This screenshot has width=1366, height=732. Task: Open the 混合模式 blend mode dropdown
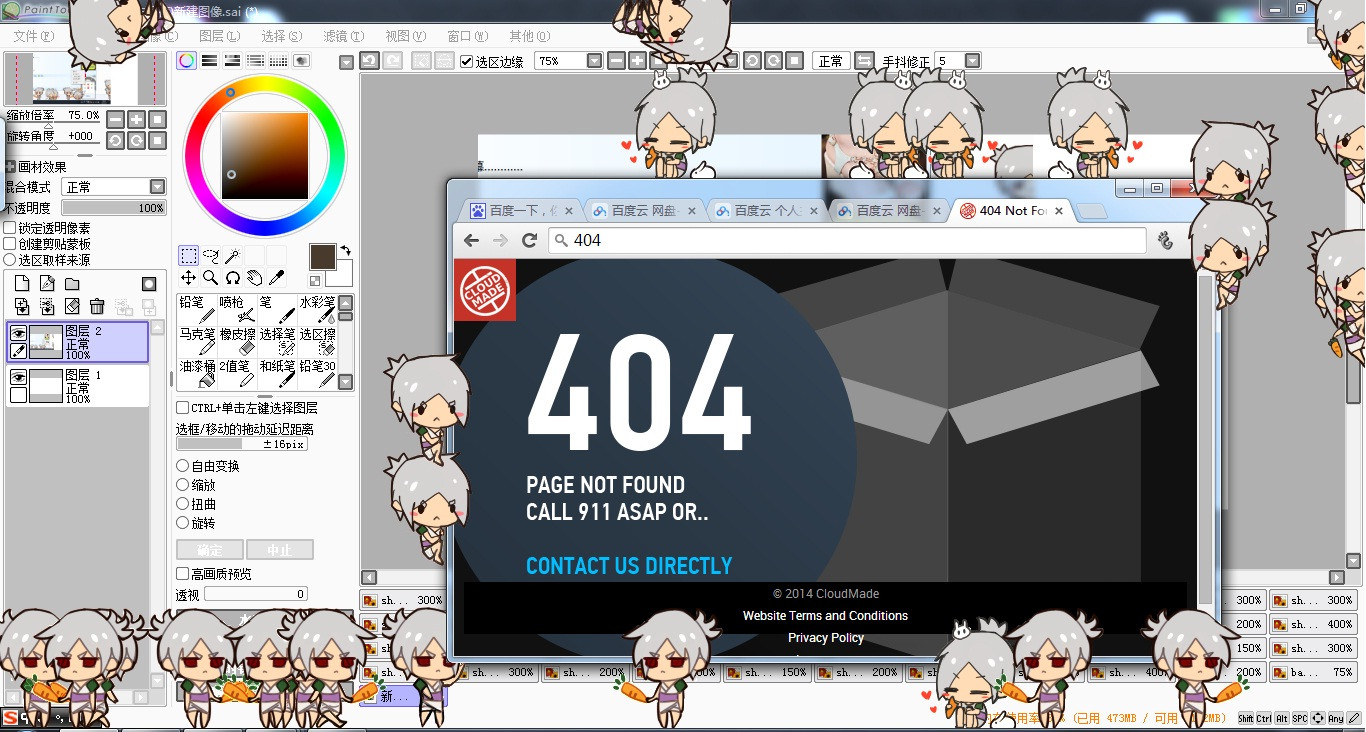(157, 187)
